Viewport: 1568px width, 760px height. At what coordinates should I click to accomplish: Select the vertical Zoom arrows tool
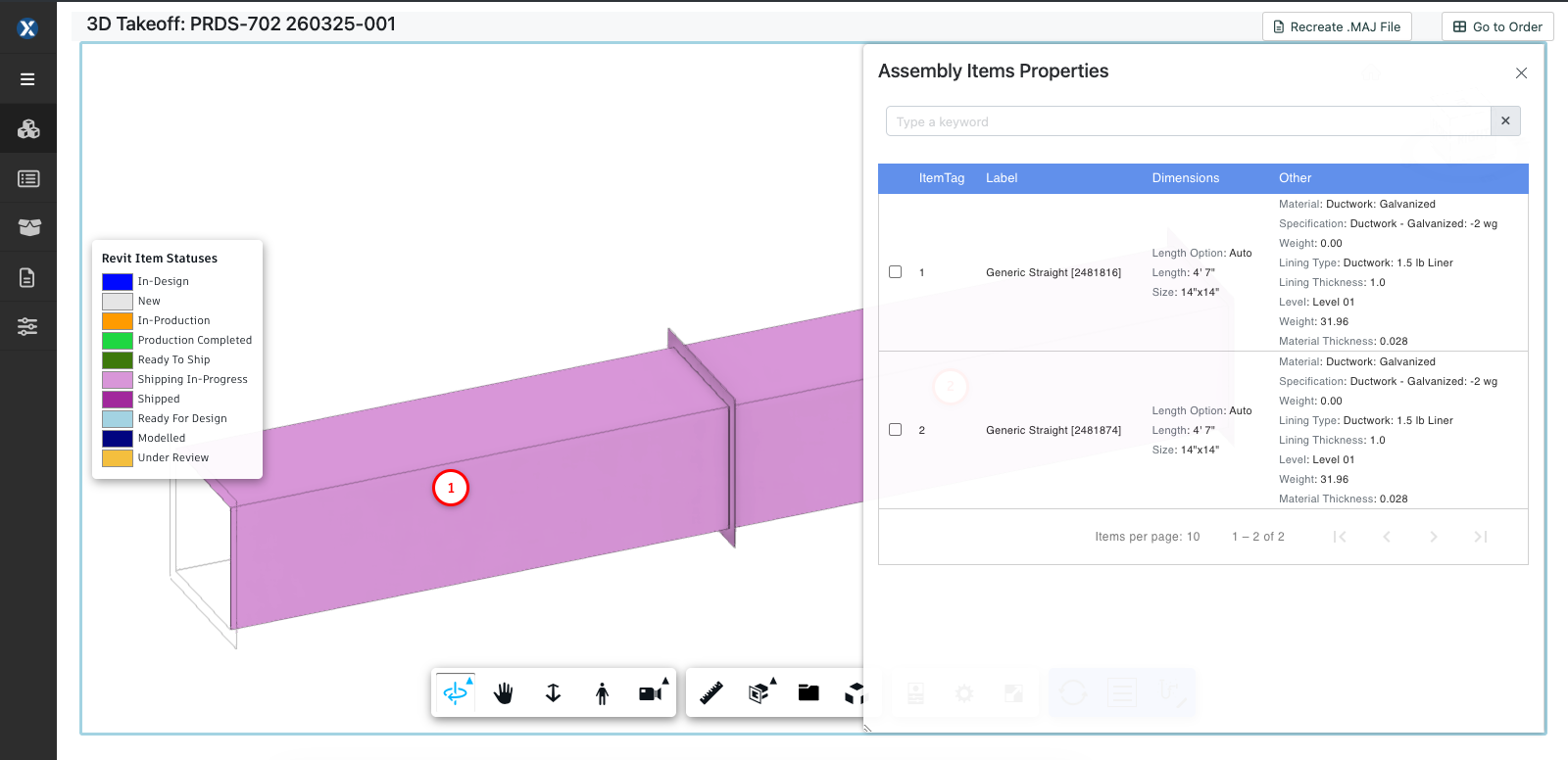(x=553, y=693)
